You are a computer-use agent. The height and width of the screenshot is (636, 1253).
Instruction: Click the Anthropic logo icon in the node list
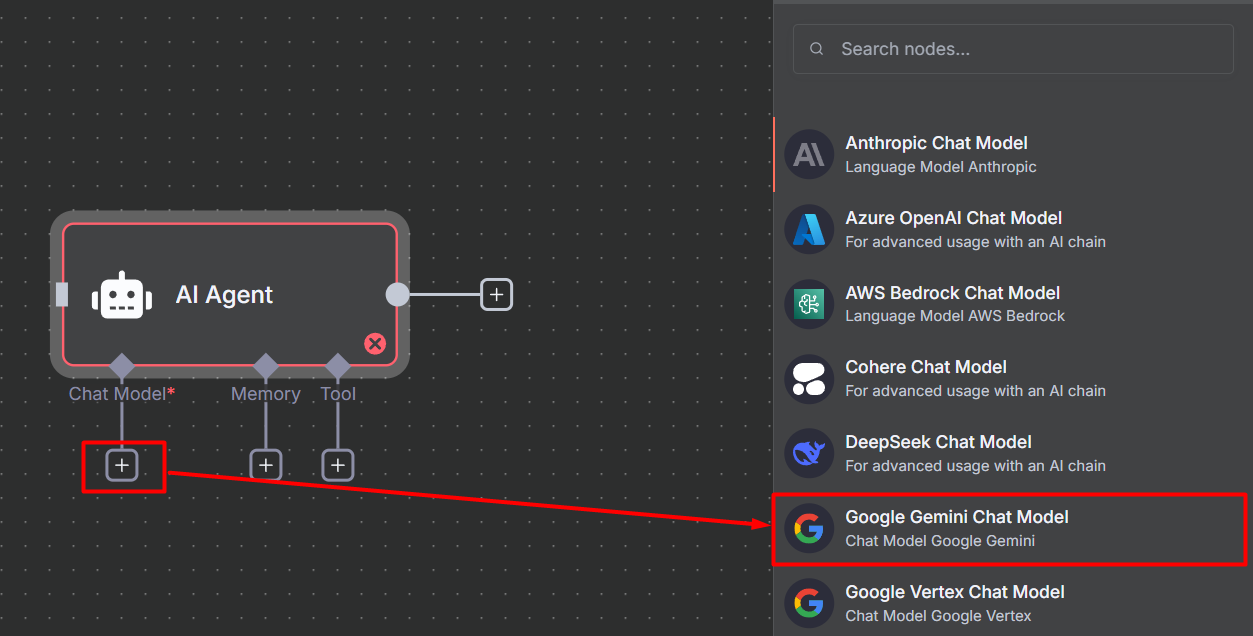(809, 154)
